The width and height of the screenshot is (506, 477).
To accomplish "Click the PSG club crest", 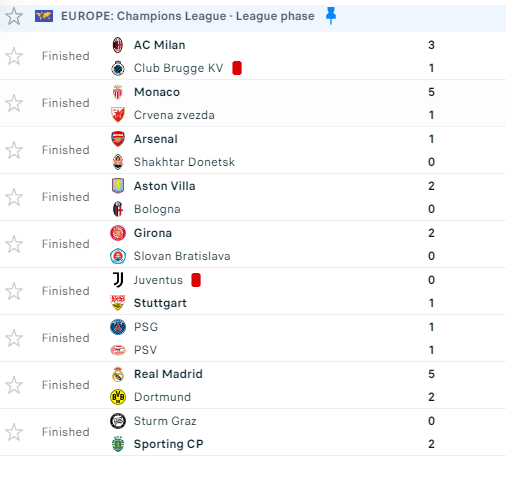I will (118, 327).
